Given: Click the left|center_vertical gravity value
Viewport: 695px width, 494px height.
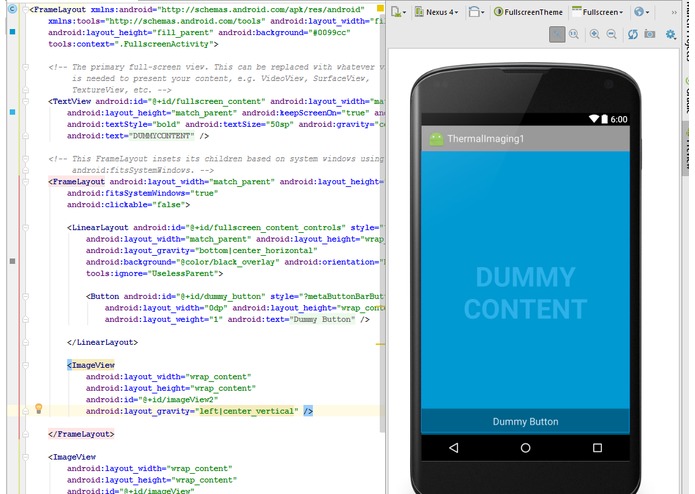Looking at the screenshot, I should point(246,411).
